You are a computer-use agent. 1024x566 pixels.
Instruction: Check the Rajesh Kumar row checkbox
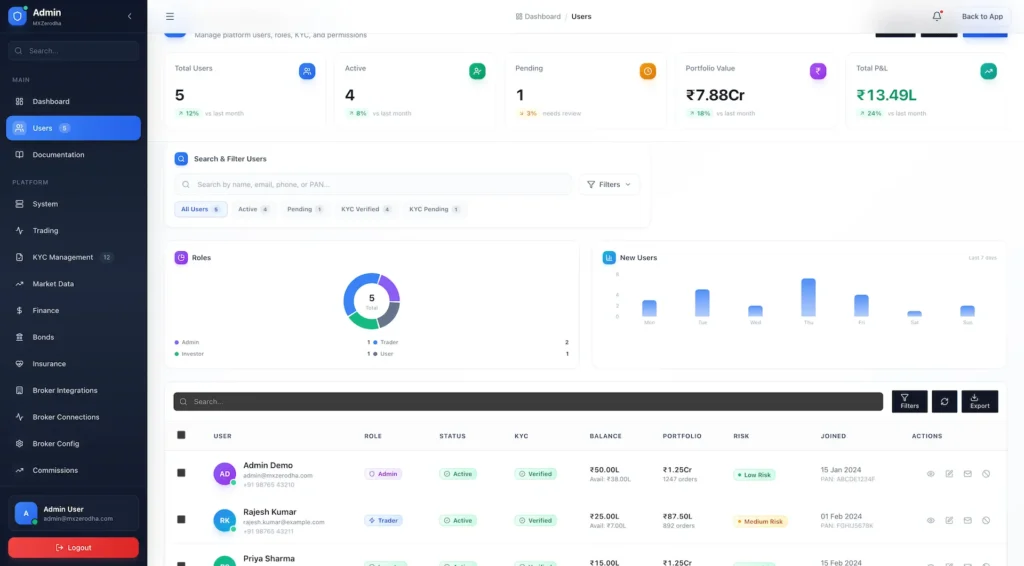click(182, 520)
